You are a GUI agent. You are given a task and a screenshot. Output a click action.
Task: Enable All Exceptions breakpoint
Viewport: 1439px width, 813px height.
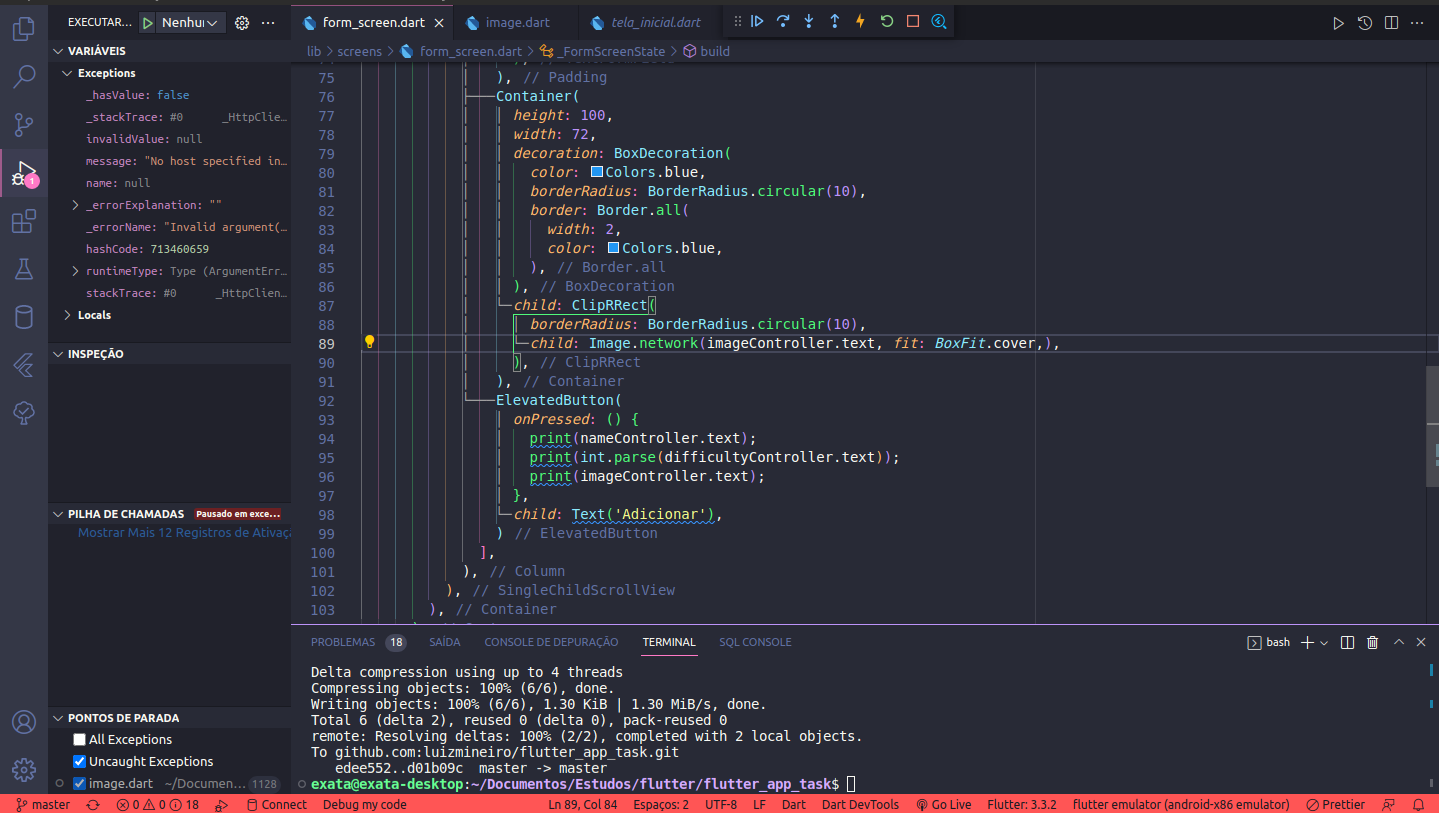[x=79, y=740]
